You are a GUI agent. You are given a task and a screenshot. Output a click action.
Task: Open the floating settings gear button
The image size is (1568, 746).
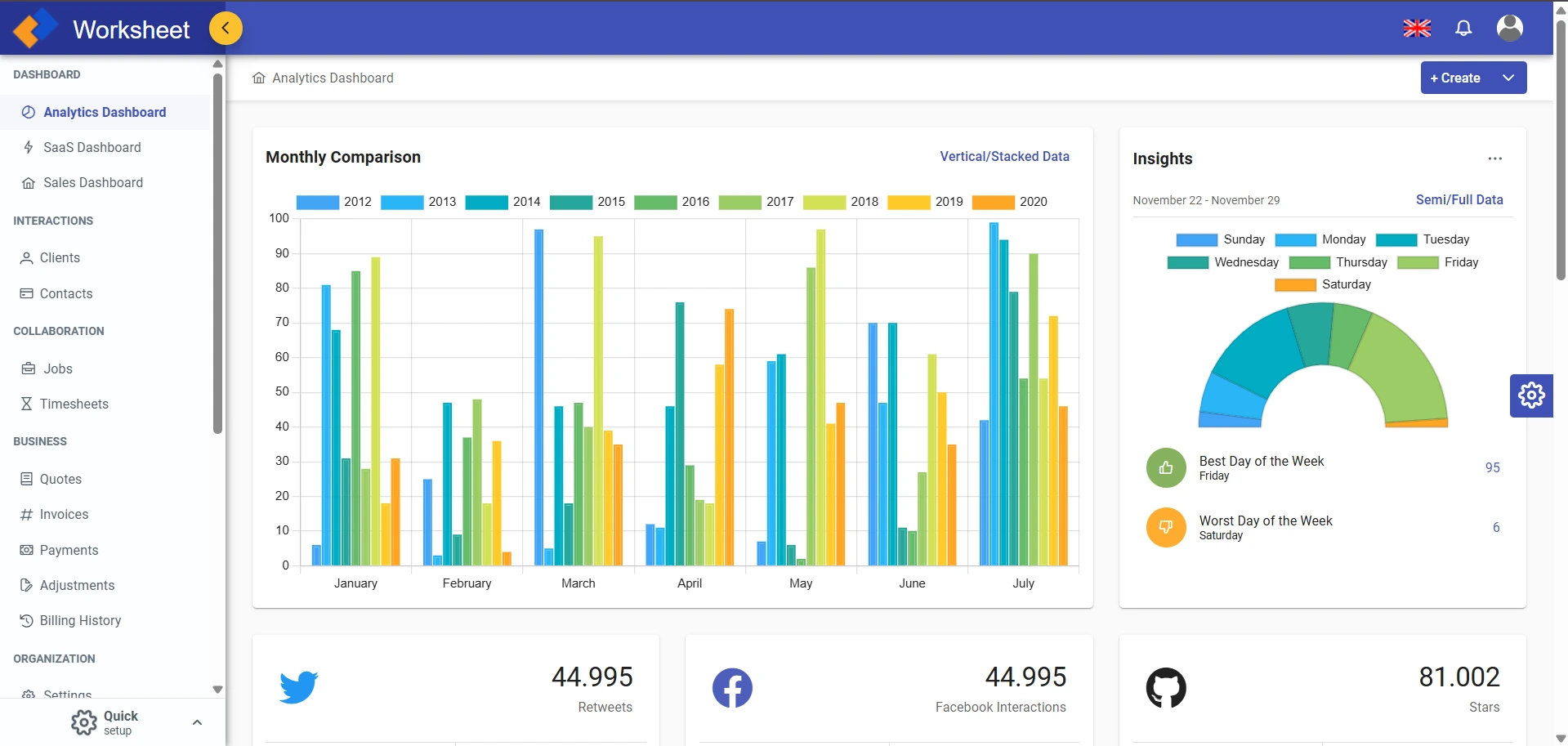point(1531,395)
